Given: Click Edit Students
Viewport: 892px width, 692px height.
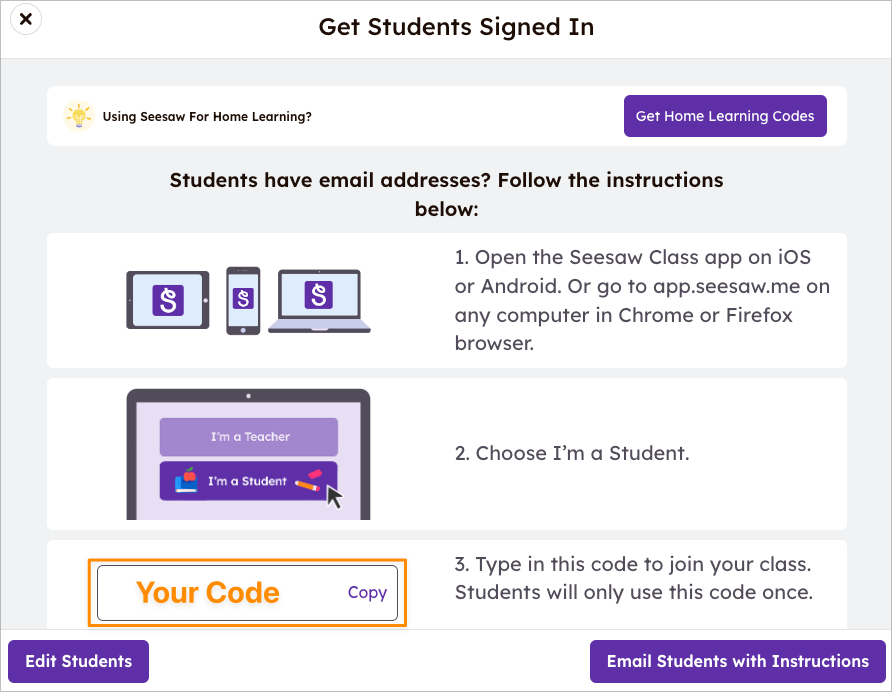Looking at the screenshot, I should click(x=77, y=661).
